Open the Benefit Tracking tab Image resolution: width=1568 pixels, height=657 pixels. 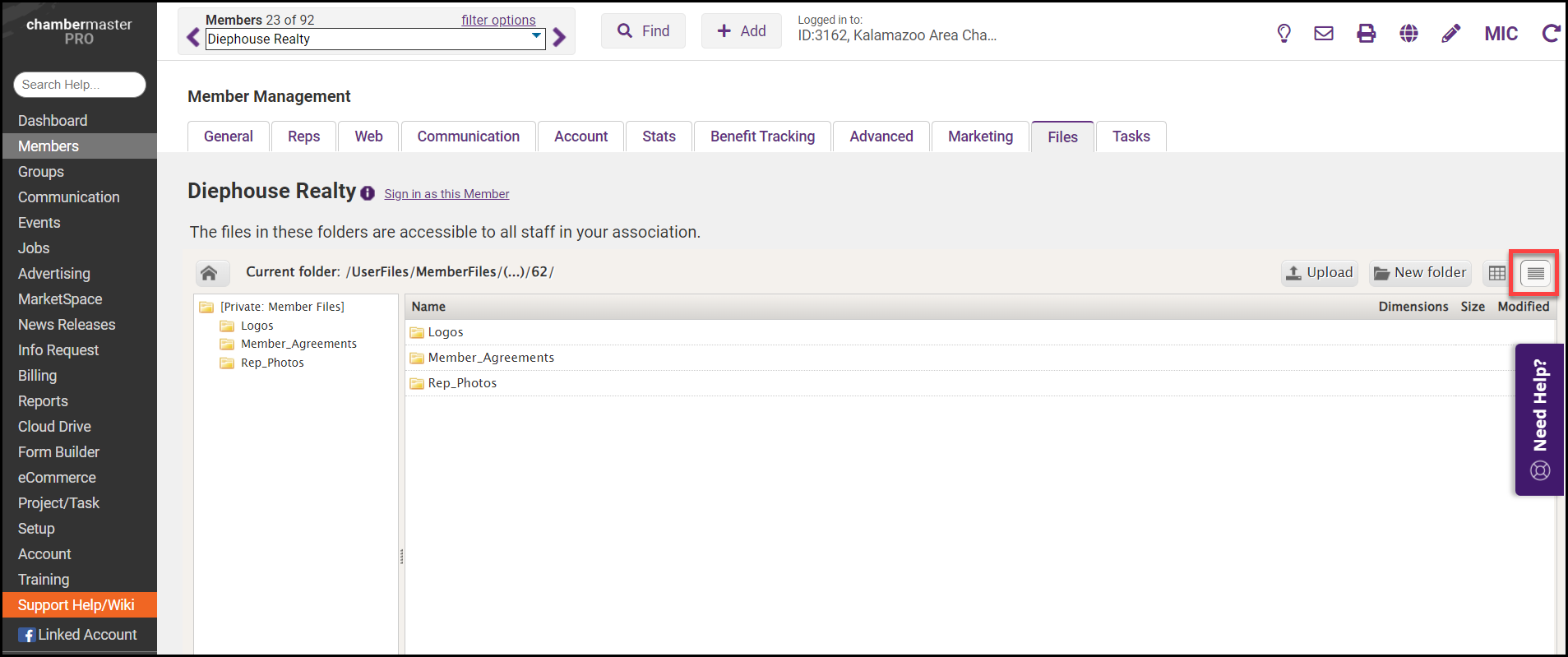click(762, 136)
